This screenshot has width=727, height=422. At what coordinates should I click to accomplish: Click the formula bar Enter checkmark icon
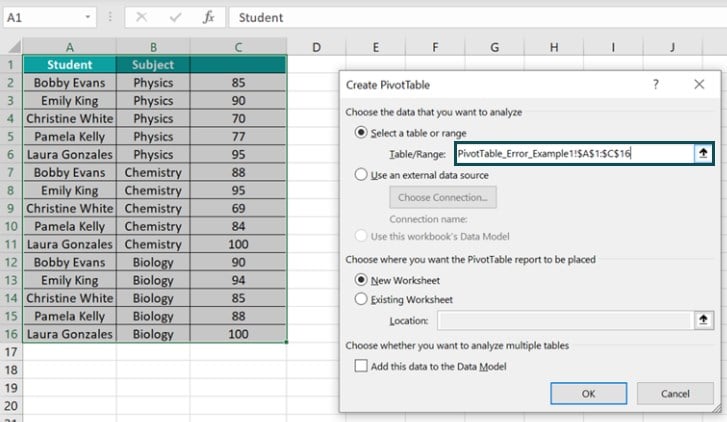(x=175, y=18)
